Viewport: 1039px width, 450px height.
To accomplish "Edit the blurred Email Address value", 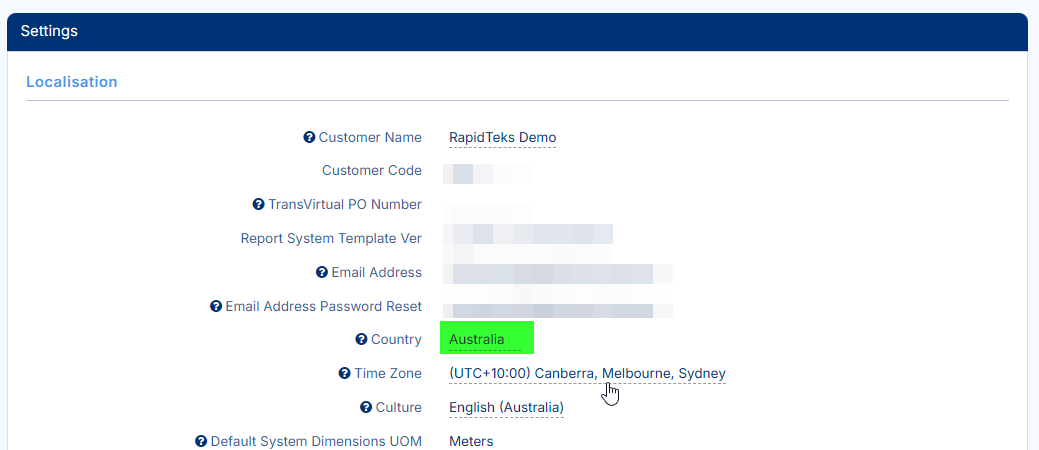I will (x=560, y=273).
